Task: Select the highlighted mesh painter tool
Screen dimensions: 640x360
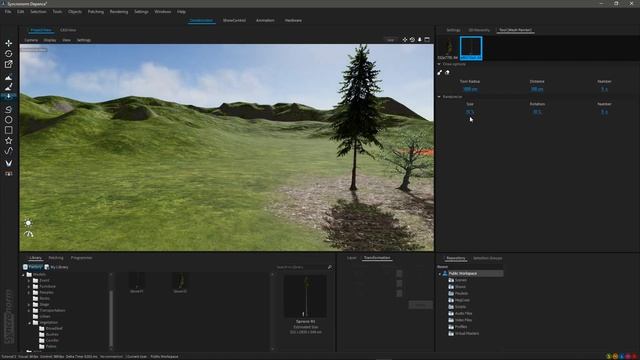Action: tap(9, 96)
